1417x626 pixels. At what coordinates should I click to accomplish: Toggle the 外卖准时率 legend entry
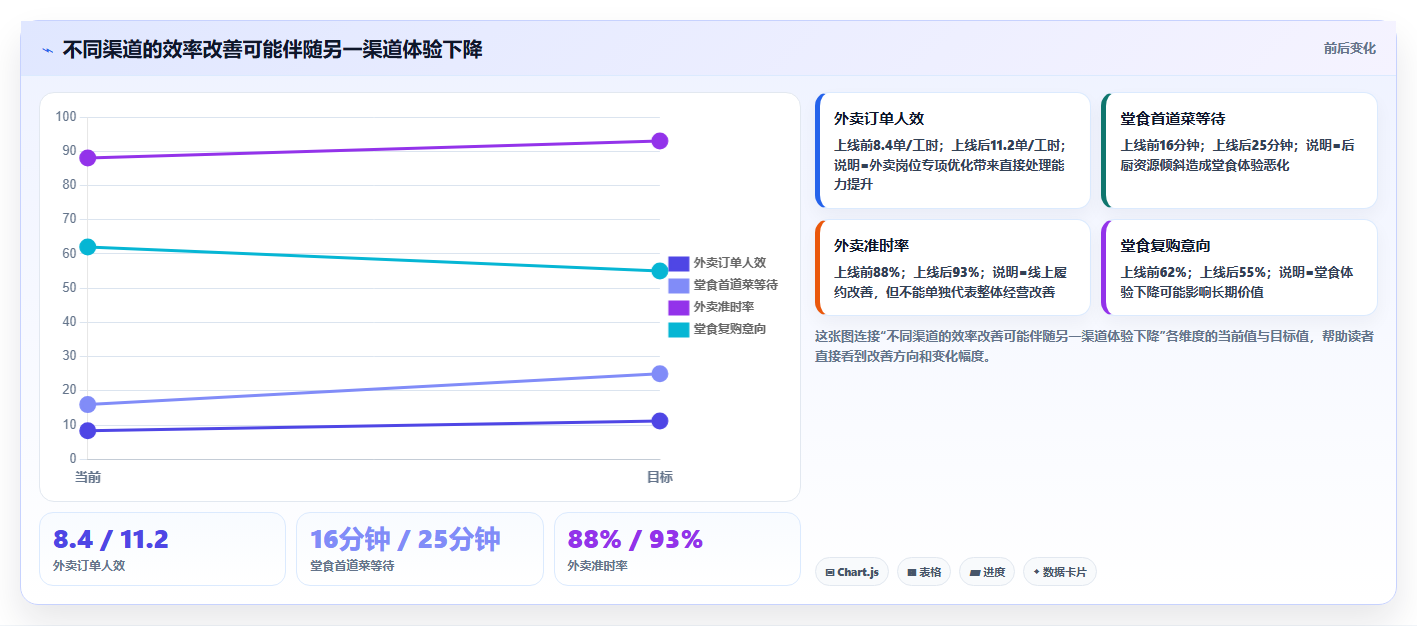click(x=711, y=307)
